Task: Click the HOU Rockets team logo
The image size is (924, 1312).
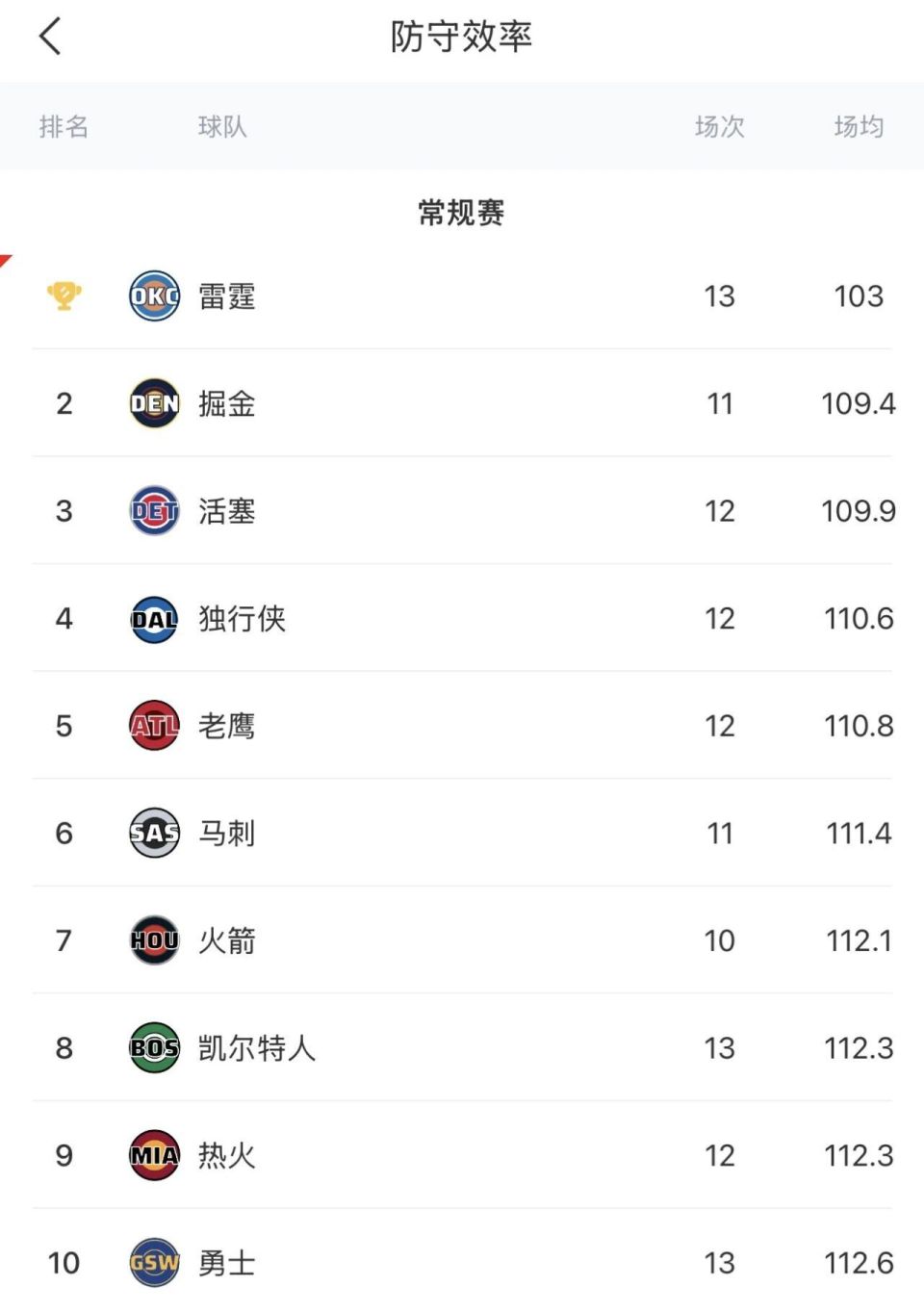Action: pyautogui.click(x=154, y=940)
